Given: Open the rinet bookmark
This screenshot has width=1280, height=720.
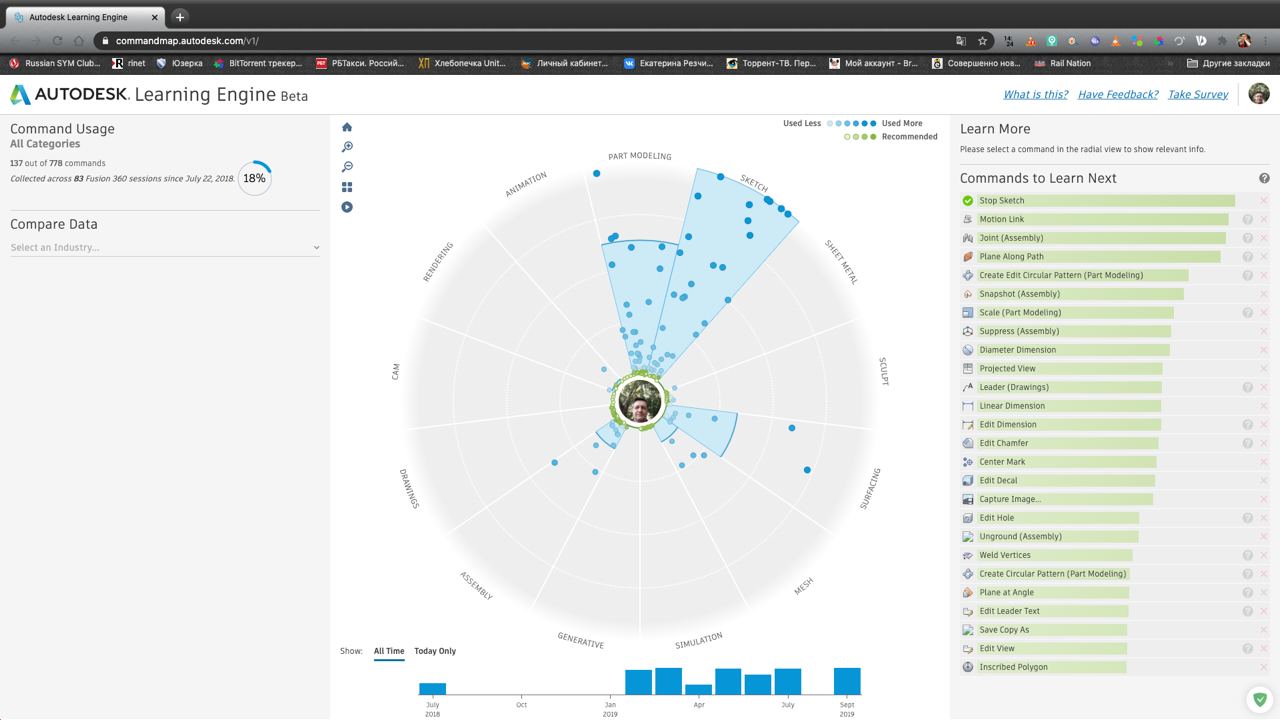Looking at the screenshot, I should pos(129,63).
